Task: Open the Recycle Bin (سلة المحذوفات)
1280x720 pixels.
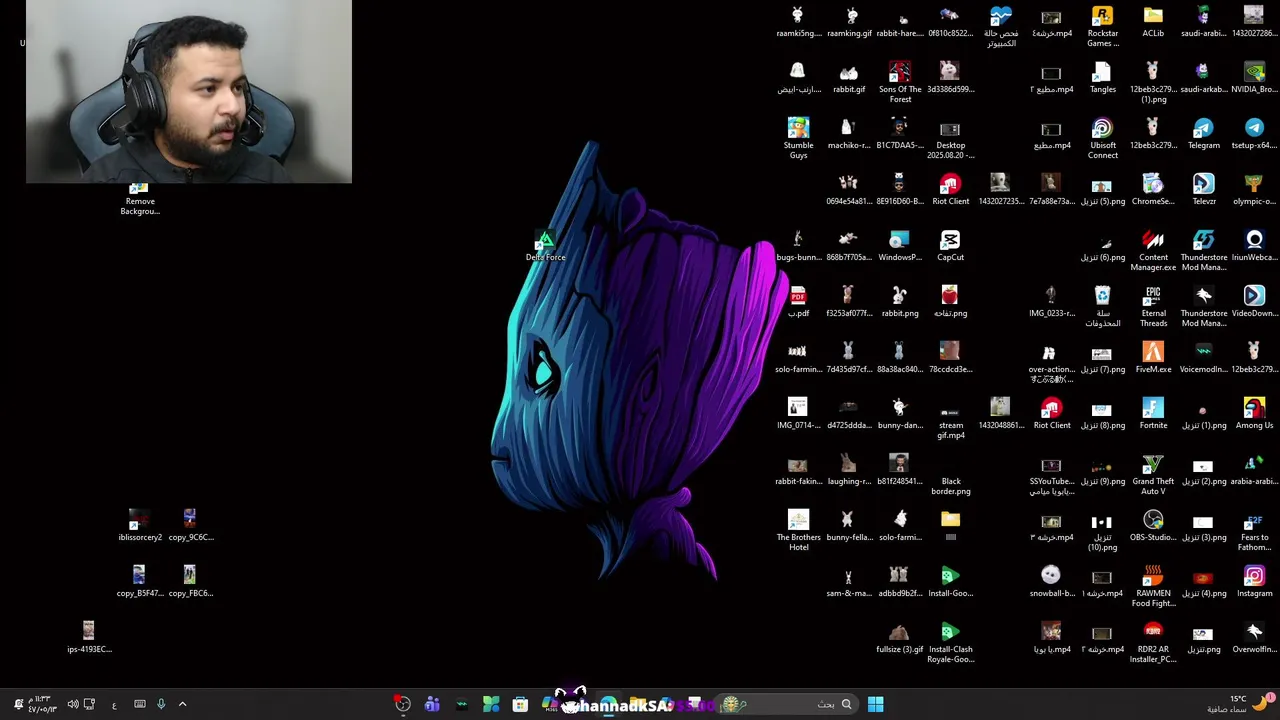Action: point(1102,306)
